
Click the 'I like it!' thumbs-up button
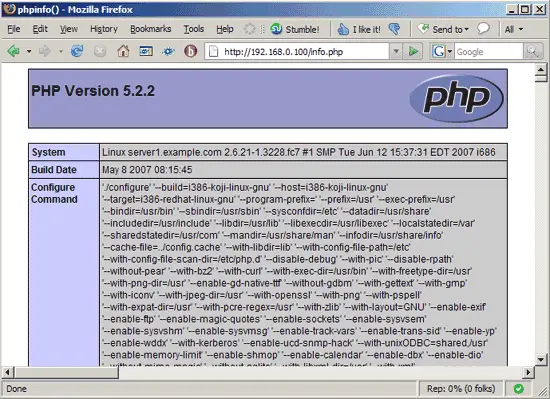point(358,29)
